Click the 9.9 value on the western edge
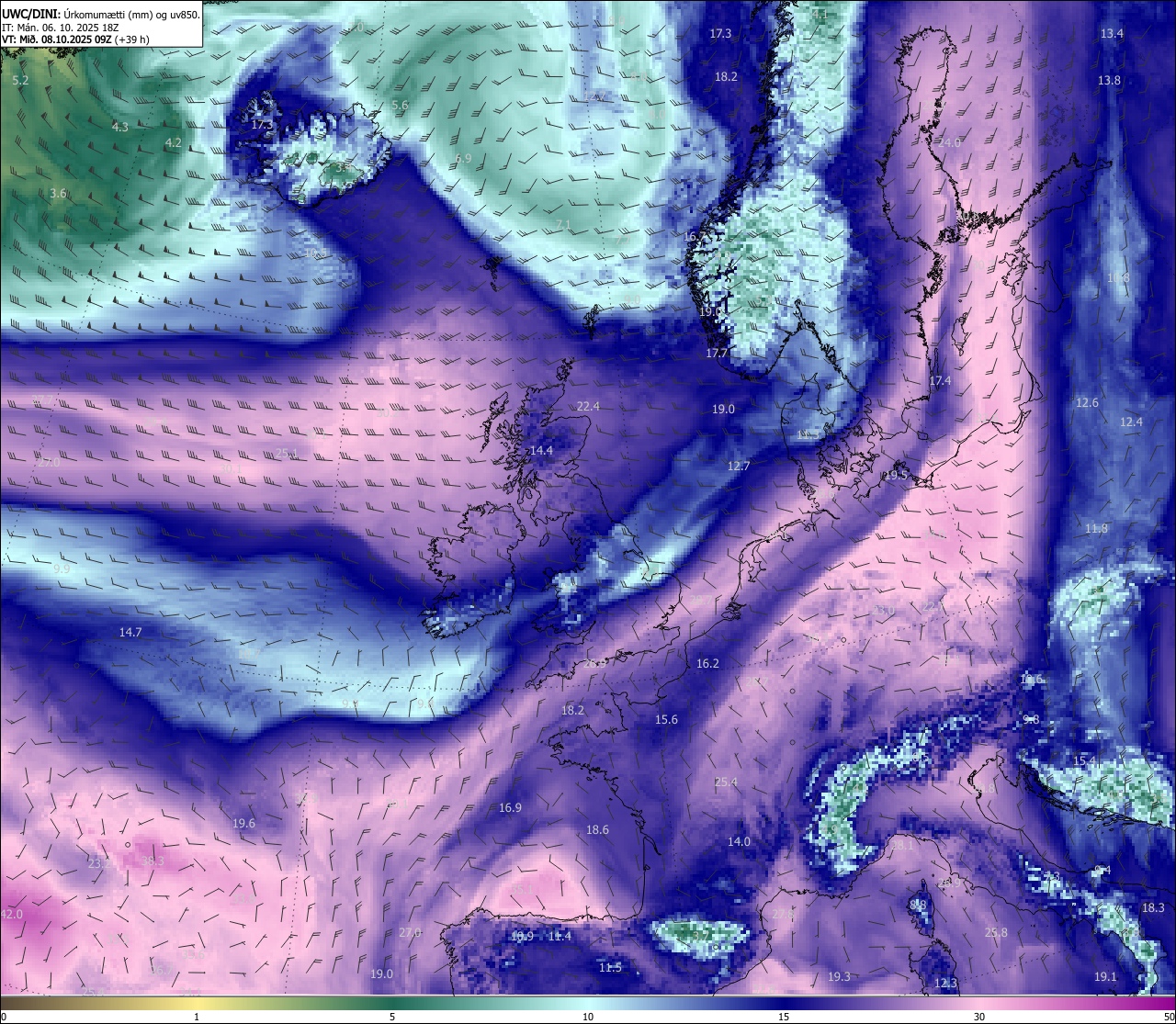The width and height of the screenshot is (1176, 1024). tap(62, 569)
